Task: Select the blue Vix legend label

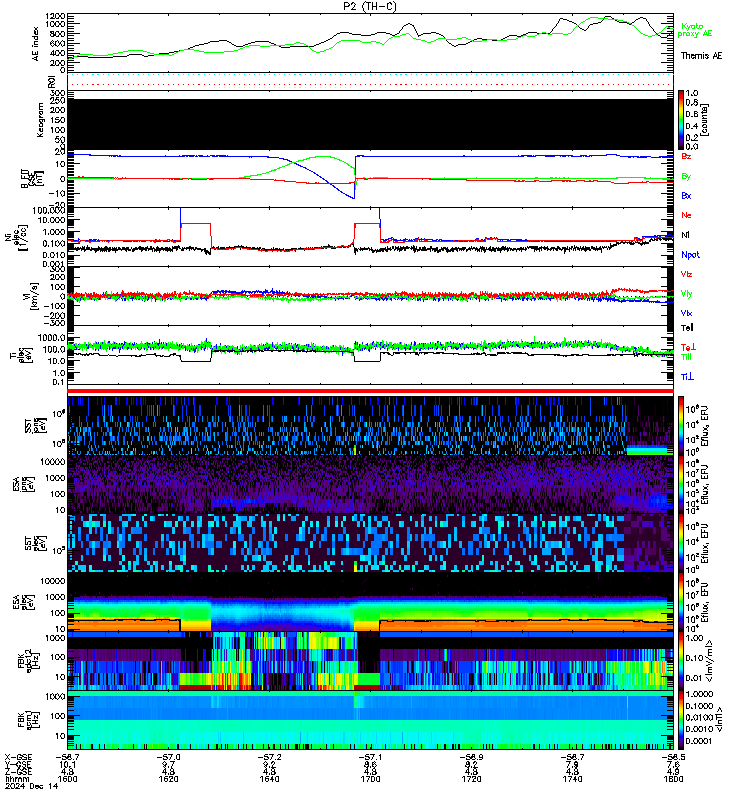Action: click(686, 313)
